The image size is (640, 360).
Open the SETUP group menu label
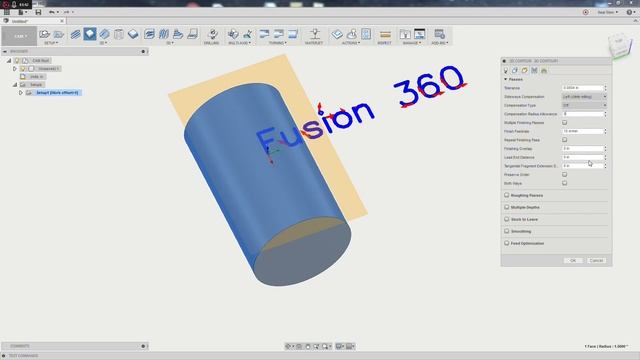51,43
